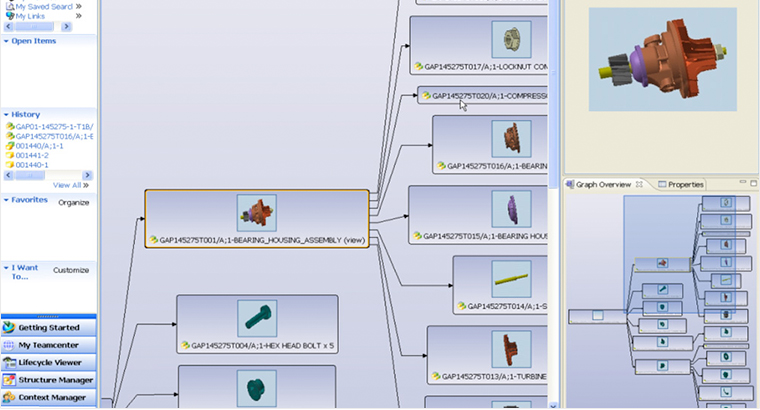
Task: Collapse the Favorites section
Action: pos(6,200)
